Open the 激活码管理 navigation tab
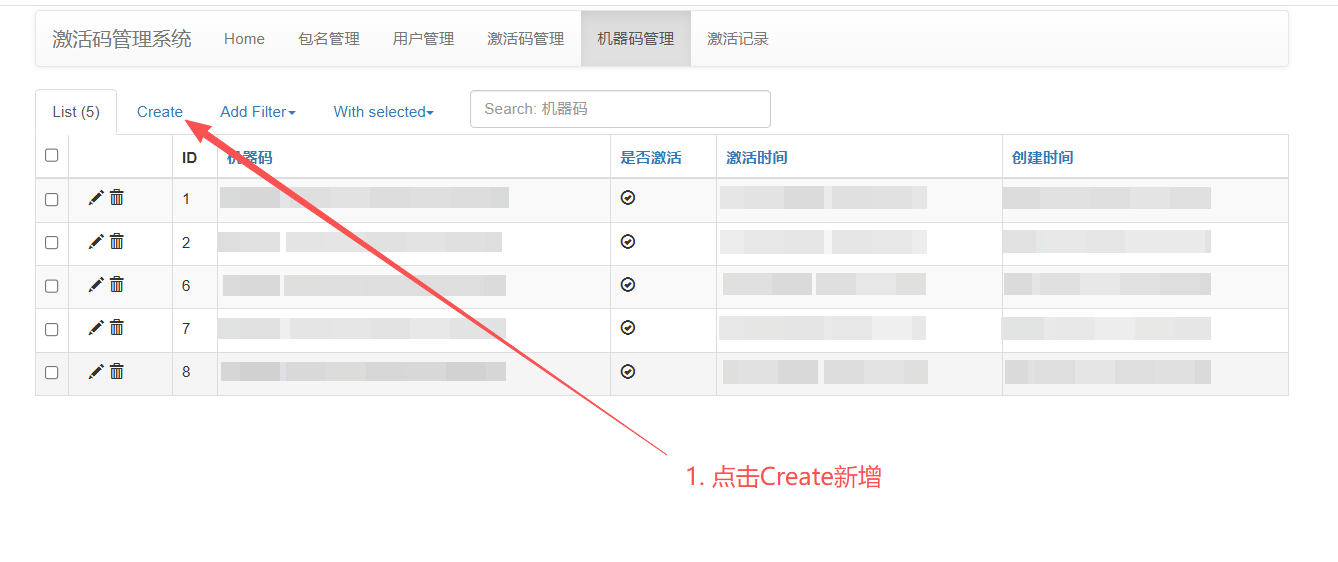1338x562 pixels. [x=525, y=39]
